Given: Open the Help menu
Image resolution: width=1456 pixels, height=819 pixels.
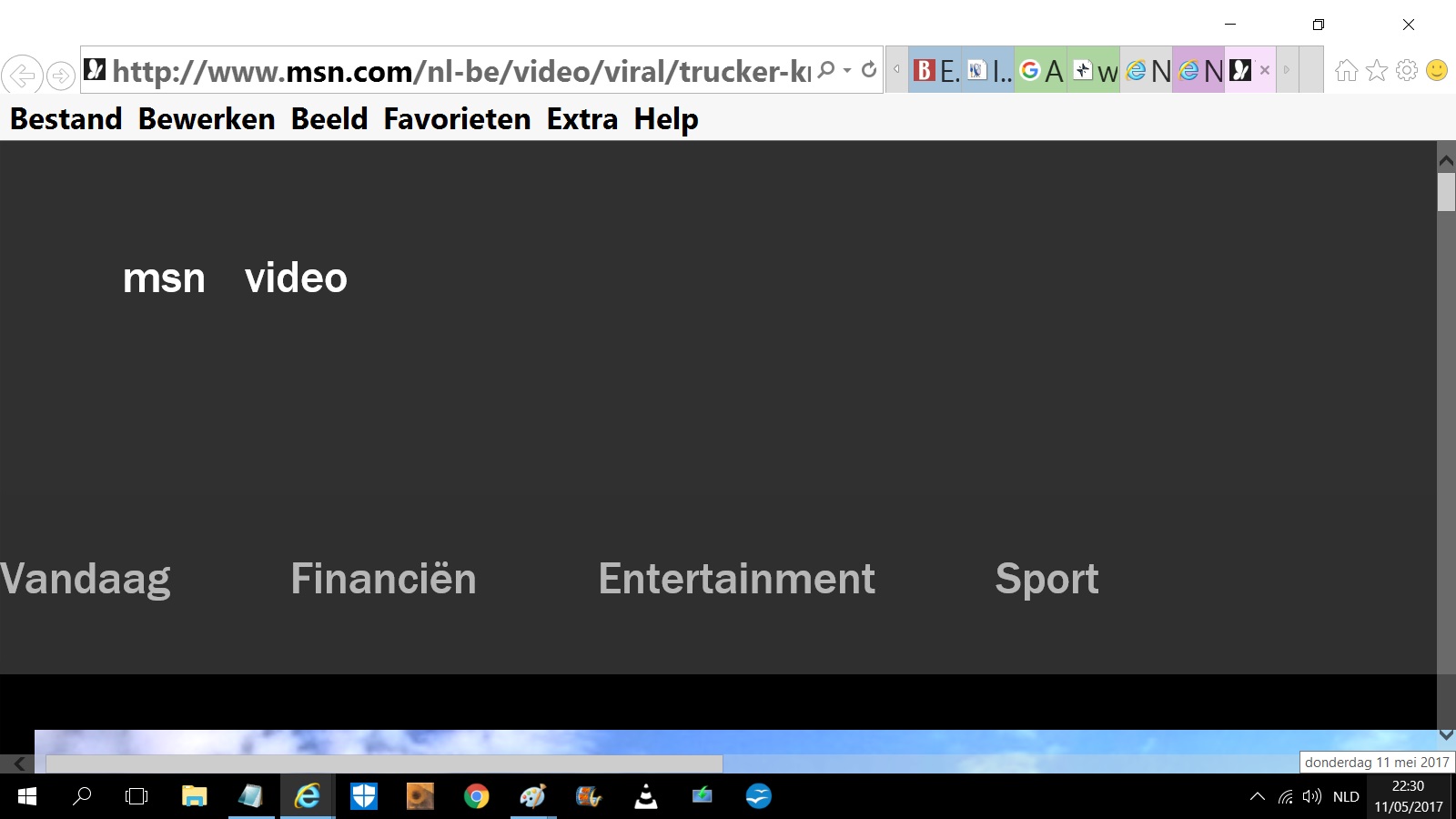Looking at the screenshot, I should coord(666,119).
